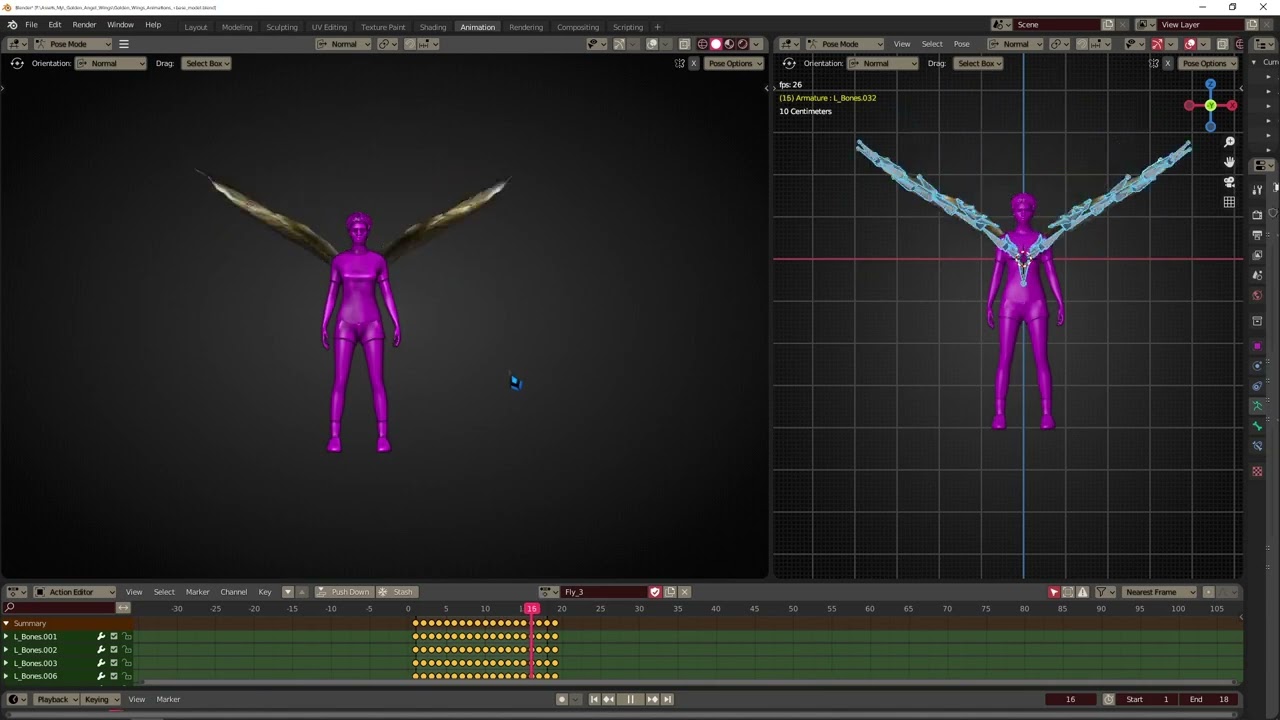Switch to the Sculpting workspace tab
Viewport: 1280px width, 720px height.
point(282,27)
